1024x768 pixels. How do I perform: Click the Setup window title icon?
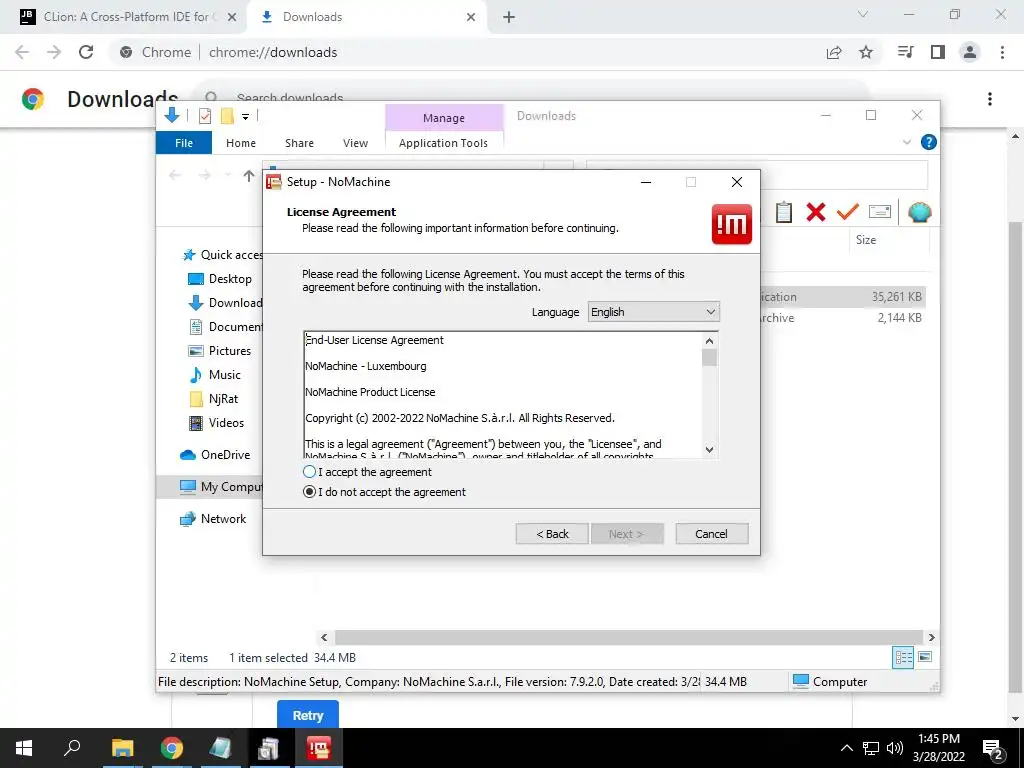[274, 182]
